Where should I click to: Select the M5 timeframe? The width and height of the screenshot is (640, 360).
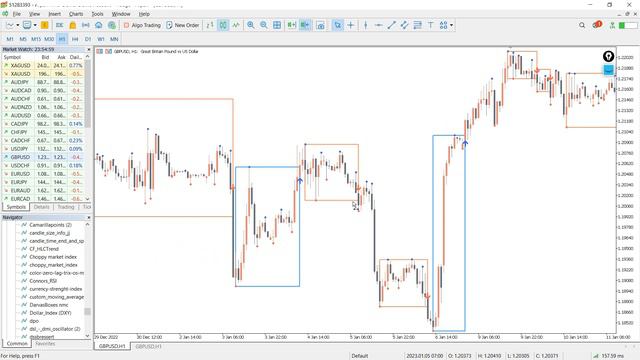point(23,39)
